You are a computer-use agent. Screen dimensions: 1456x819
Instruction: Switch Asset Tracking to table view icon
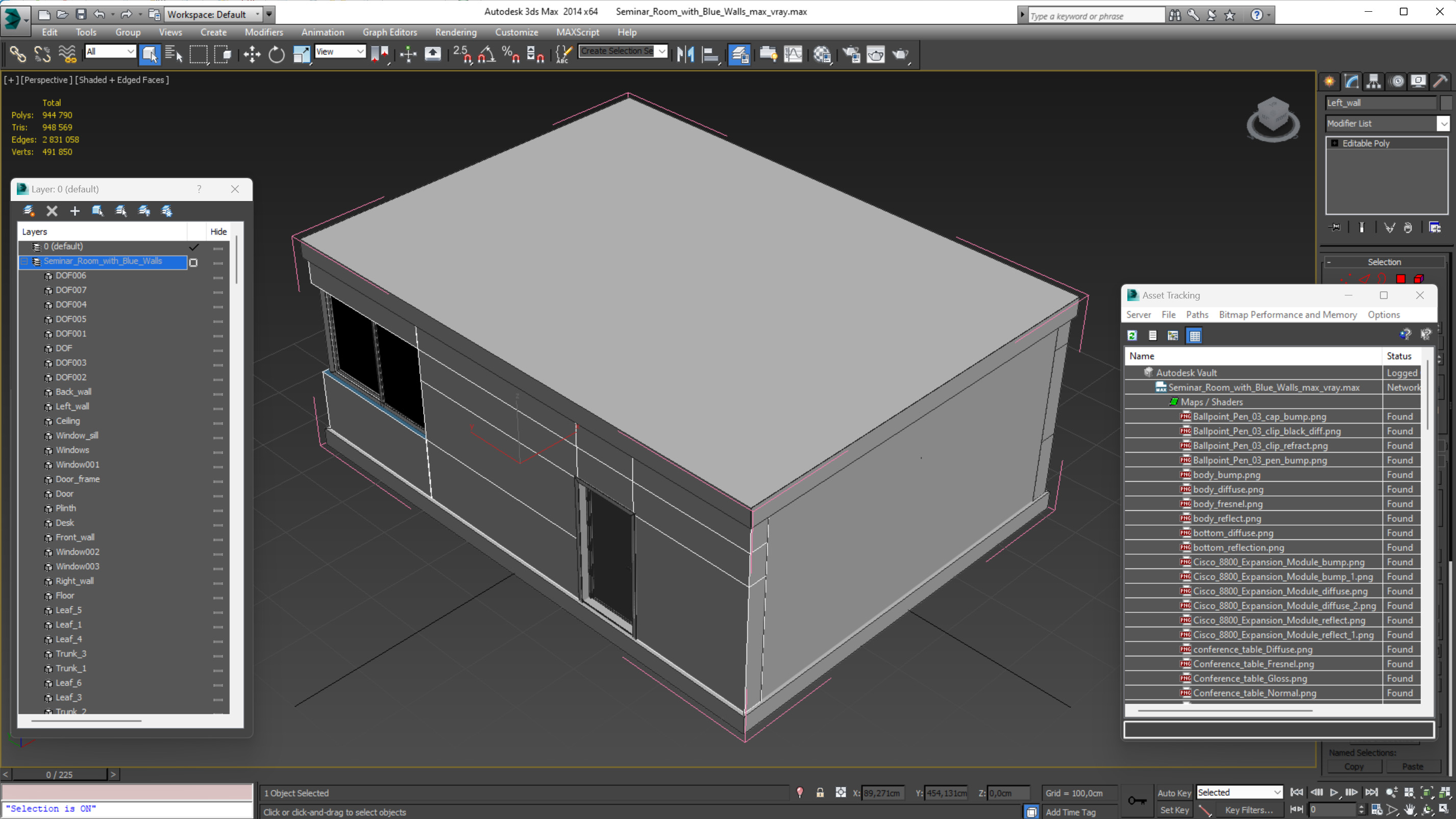(x=1194, y=336)
